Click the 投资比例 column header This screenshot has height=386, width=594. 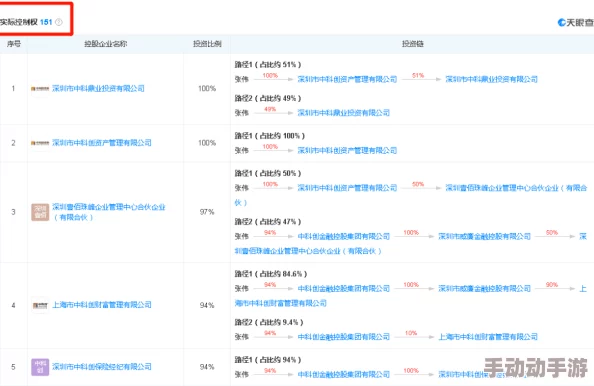pyautogui.click(x=207, y=44)
